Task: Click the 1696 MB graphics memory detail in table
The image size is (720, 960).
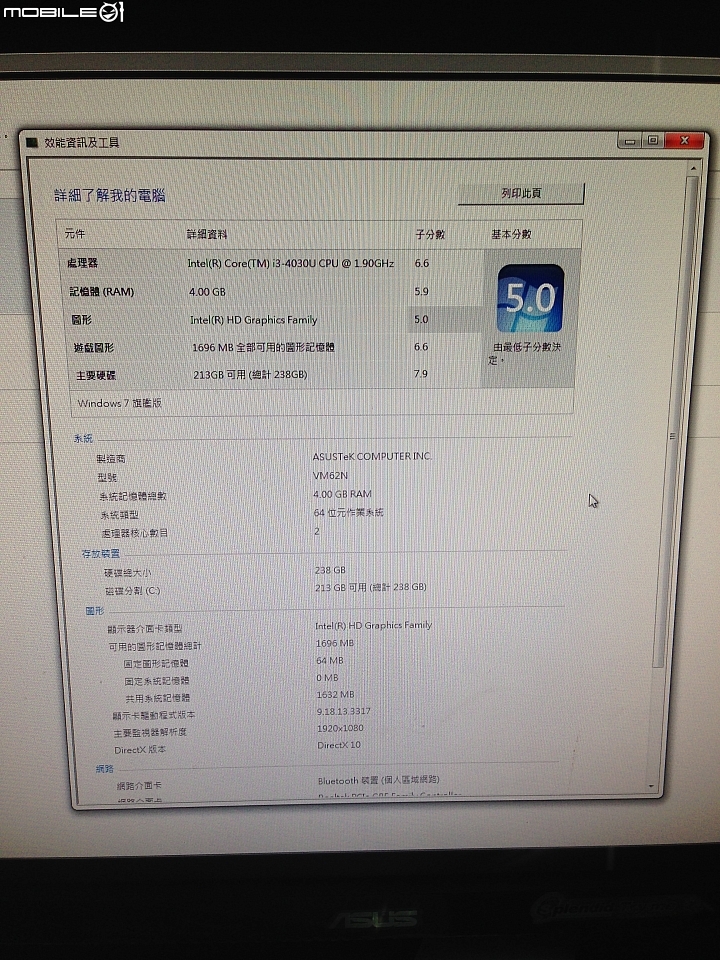Action: [x=263, y=347]
